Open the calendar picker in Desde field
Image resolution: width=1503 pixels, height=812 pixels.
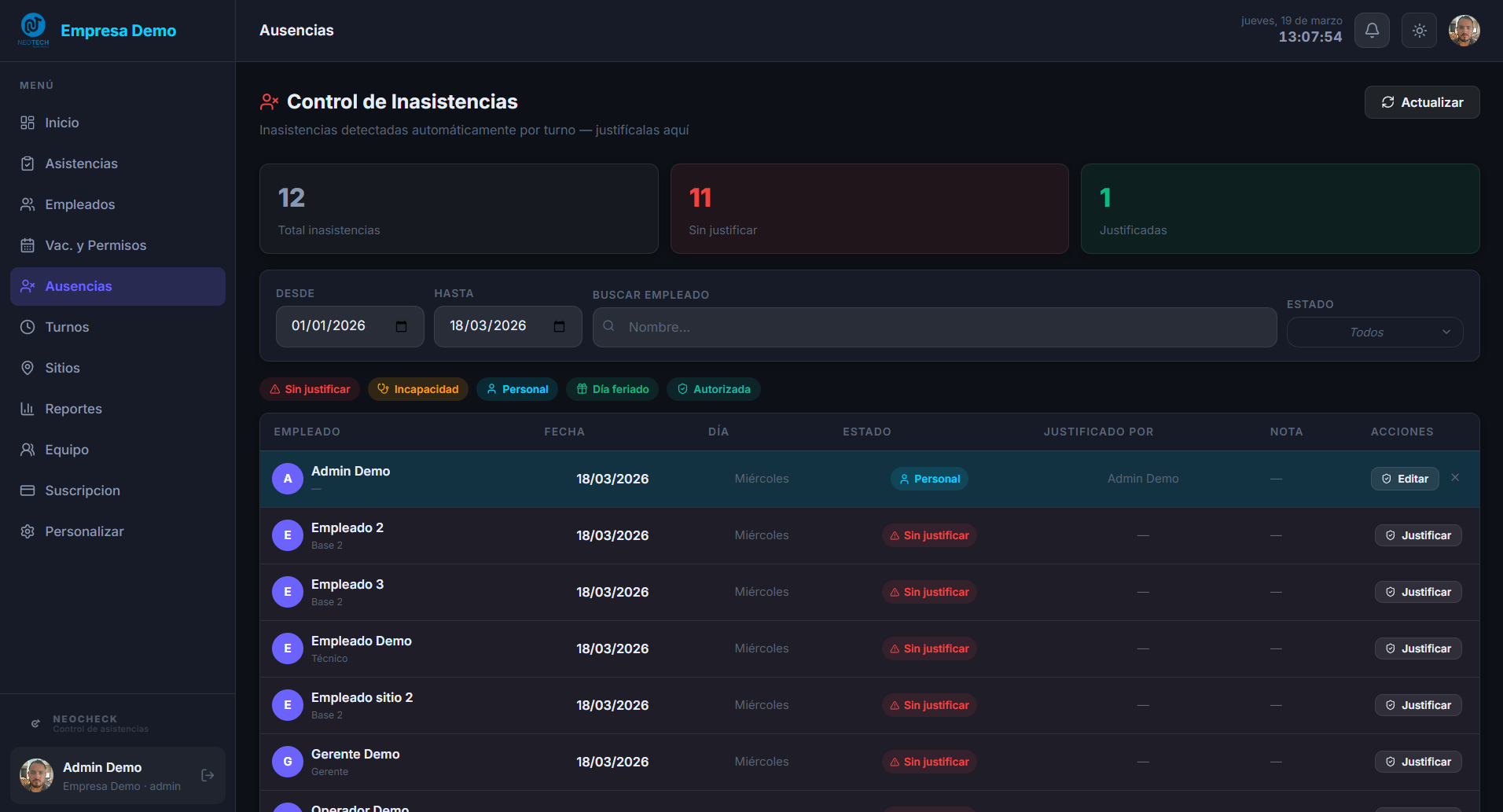[401, 327]
